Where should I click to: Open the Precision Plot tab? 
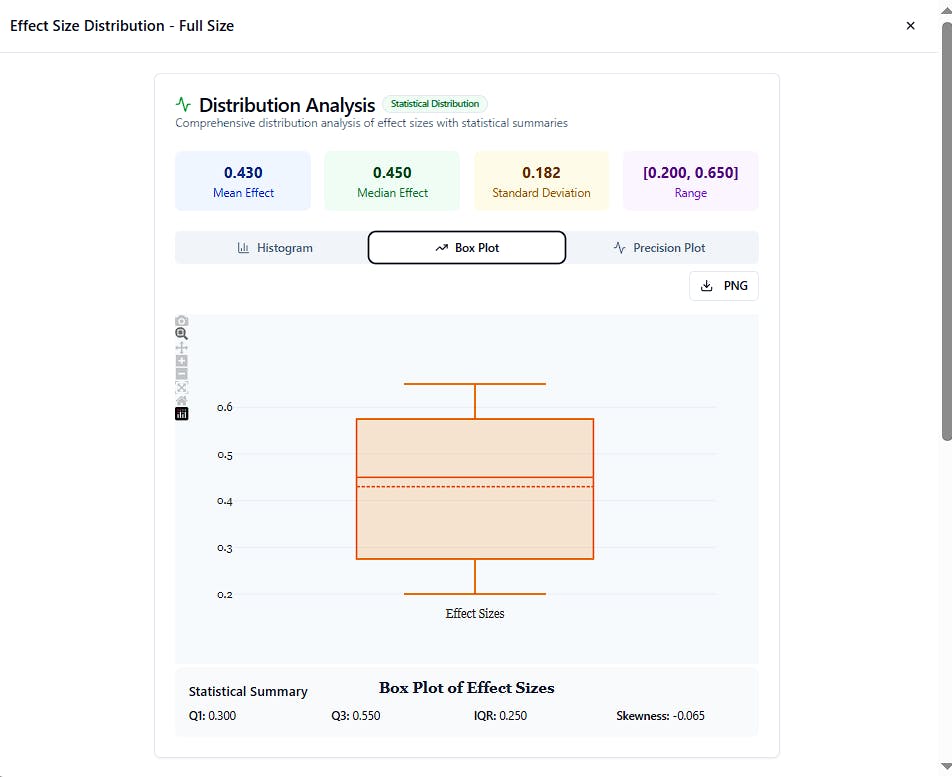660,248
